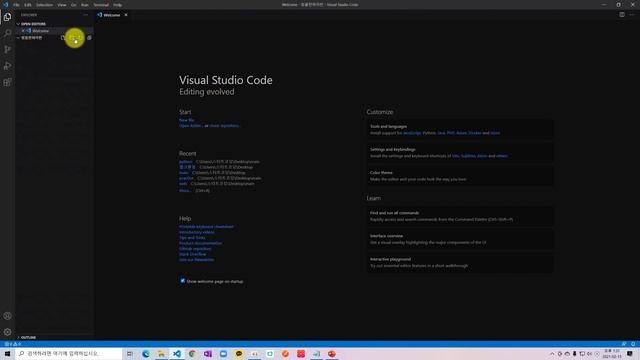The width and height of the screenshot is (640, 360).
Task: Open Stack Overflow link
Action: pyautogui.click(x=192, y=254)
